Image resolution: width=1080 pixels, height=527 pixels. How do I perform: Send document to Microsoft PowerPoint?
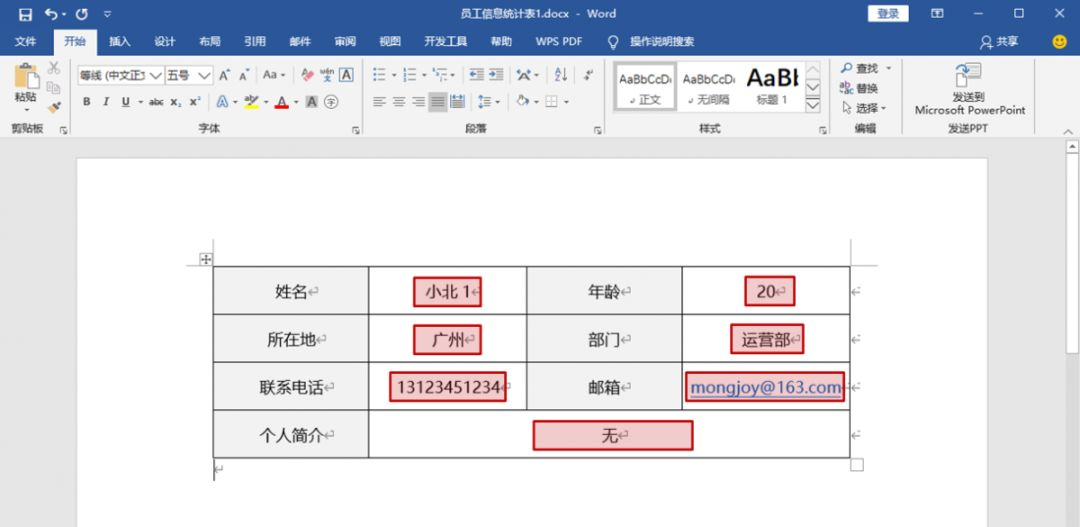tap(969, 90)
